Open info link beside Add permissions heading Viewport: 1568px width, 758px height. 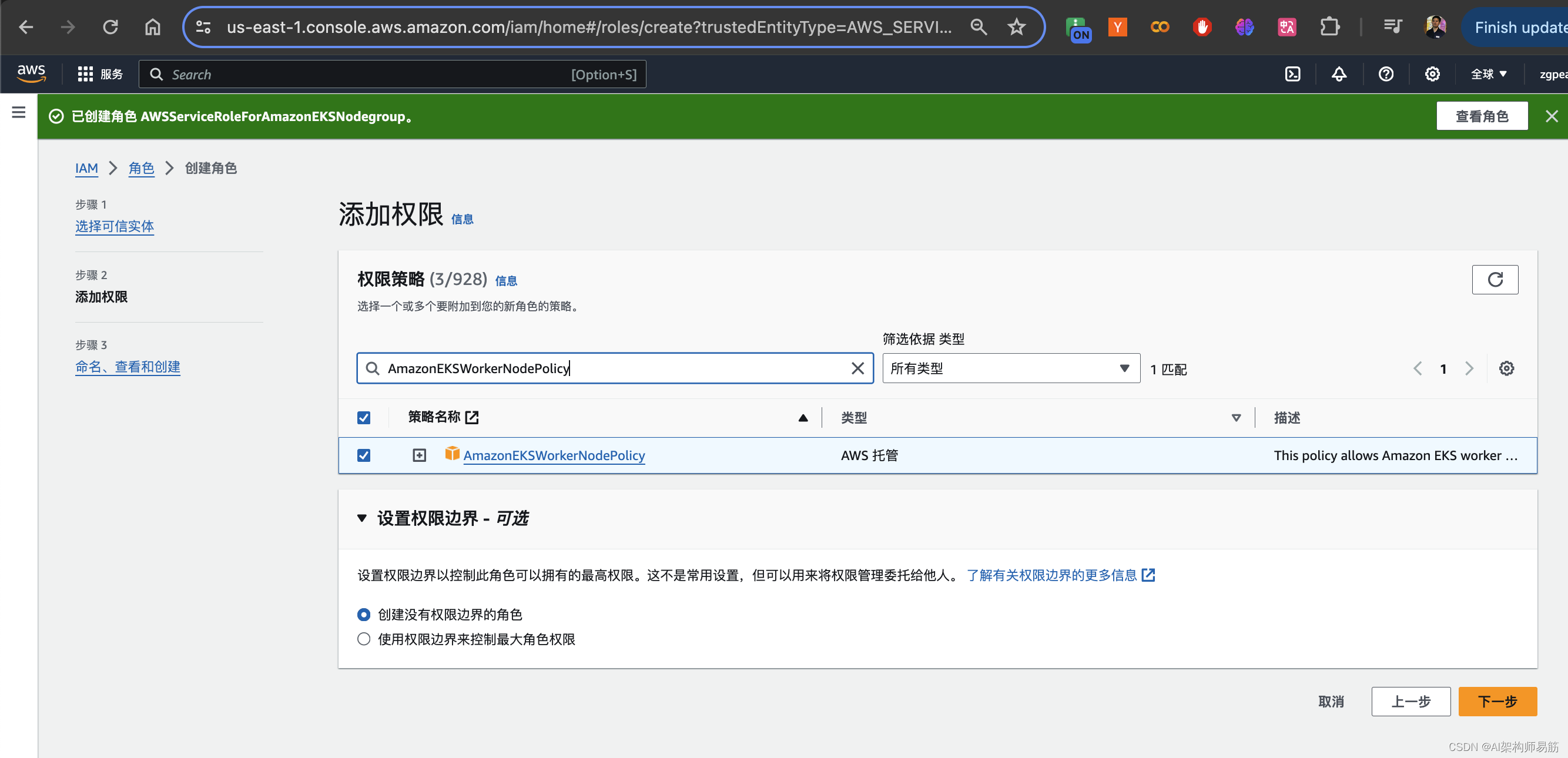[x=462, y=219]
